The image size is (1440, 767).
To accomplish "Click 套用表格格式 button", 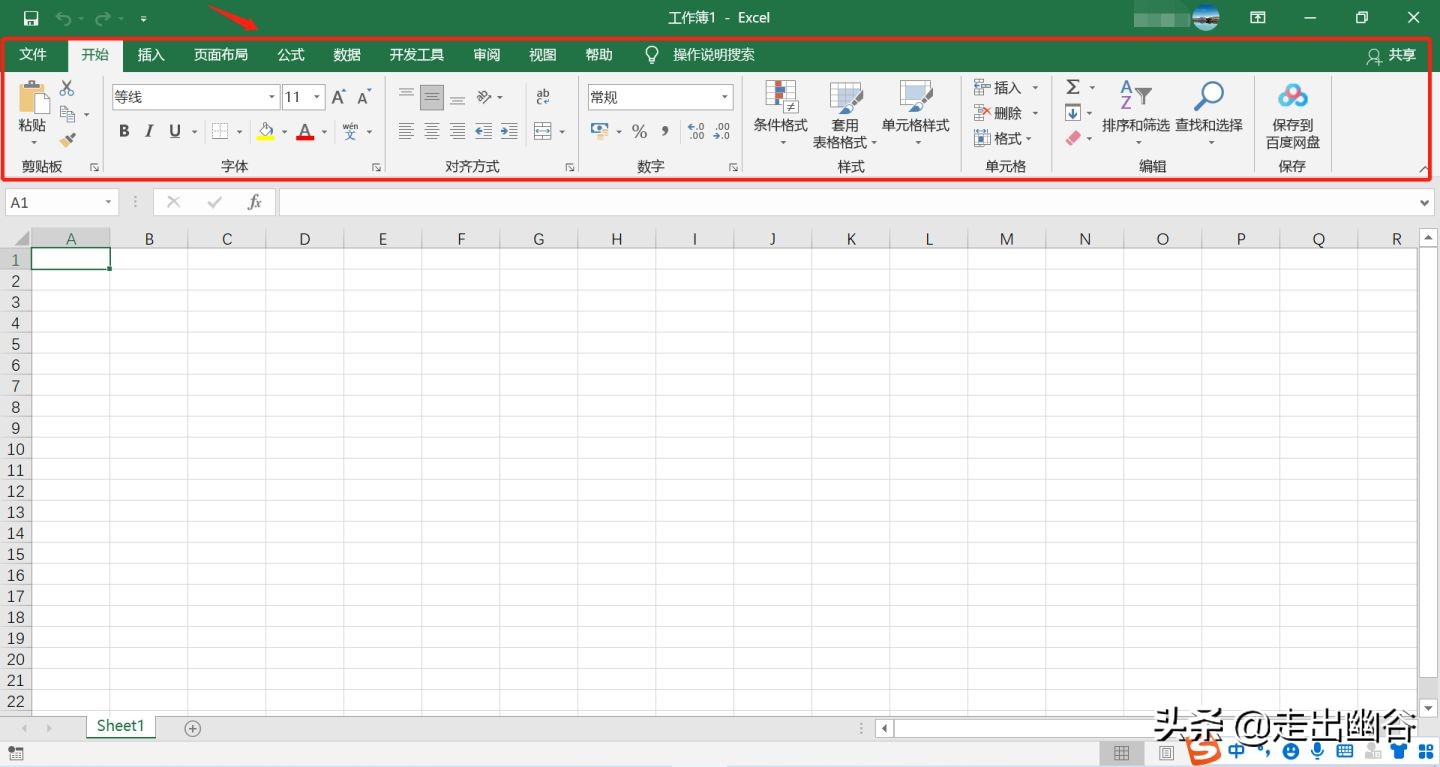I will tap(845, 115).
